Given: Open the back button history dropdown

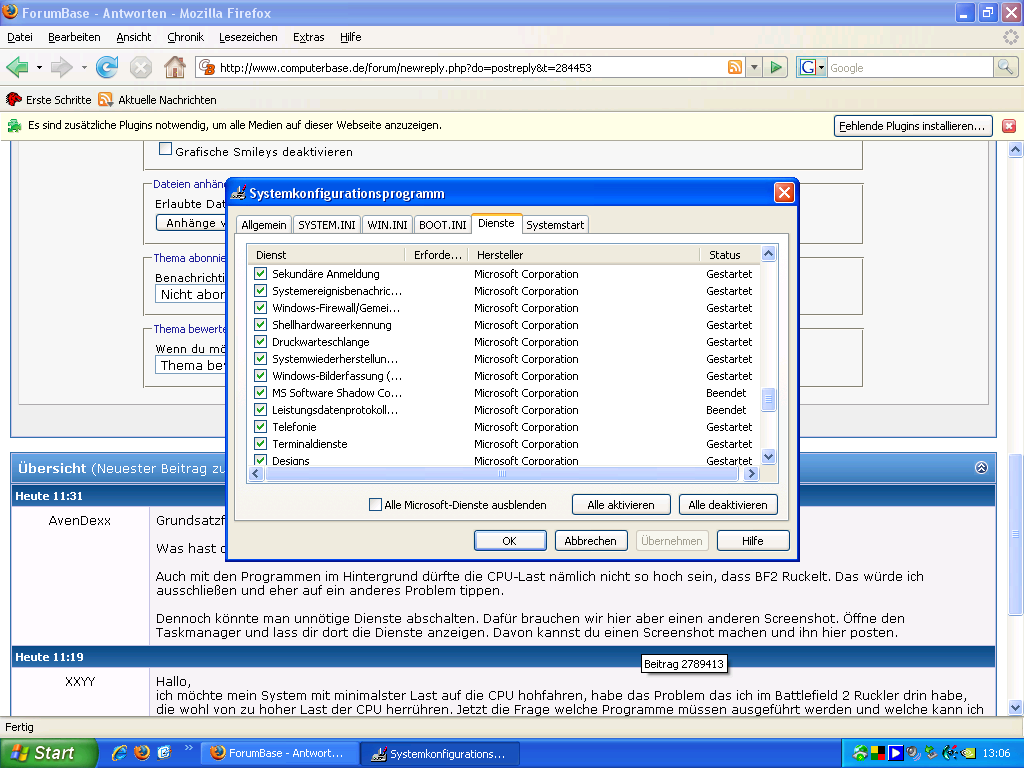Looking at the screenshot, I should click(x=39, y=67).
